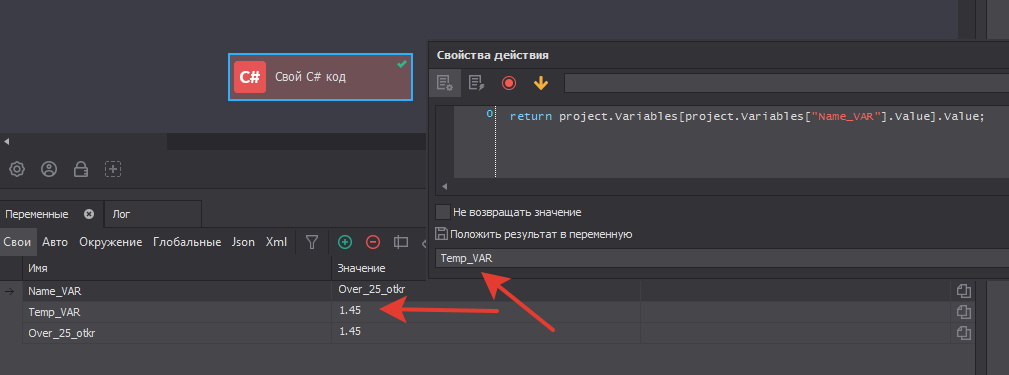Viewport: 1009px width, 375px height.
Task: Click the 'Положить результат в переменную' label
Action: click(x=541, y=234)
